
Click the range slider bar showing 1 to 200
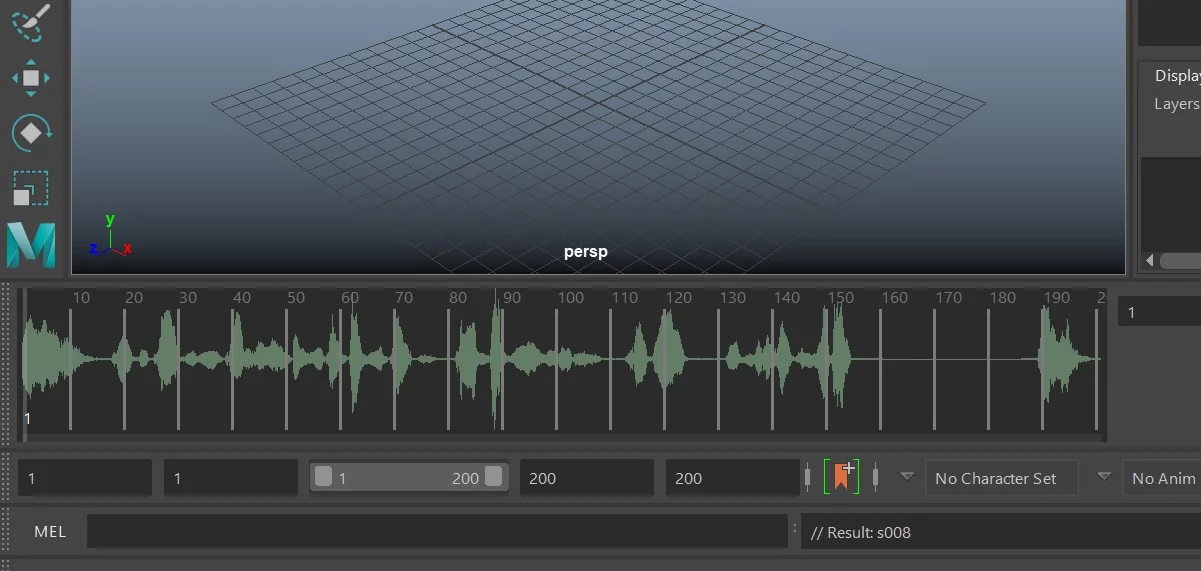pyautogui.click(x=408, y=478)
